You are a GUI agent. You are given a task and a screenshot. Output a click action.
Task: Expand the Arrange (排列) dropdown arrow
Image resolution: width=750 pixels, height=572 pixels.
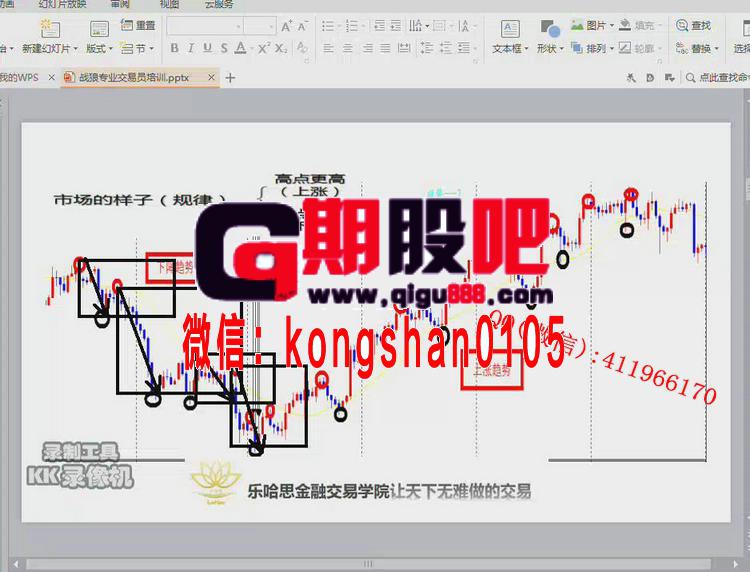click(x=612, y=49)
